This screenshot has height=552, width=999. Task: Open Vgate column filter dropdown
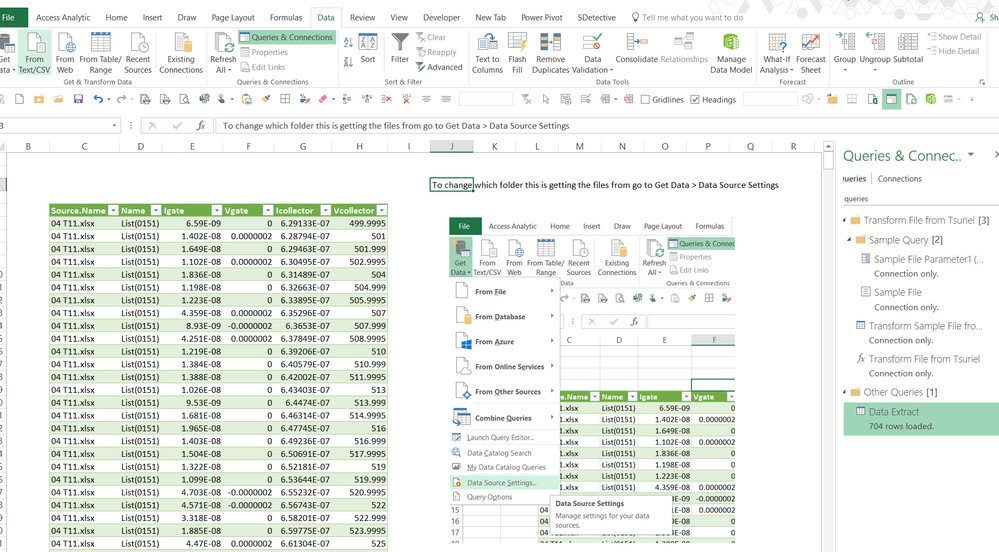coord(267,210)
